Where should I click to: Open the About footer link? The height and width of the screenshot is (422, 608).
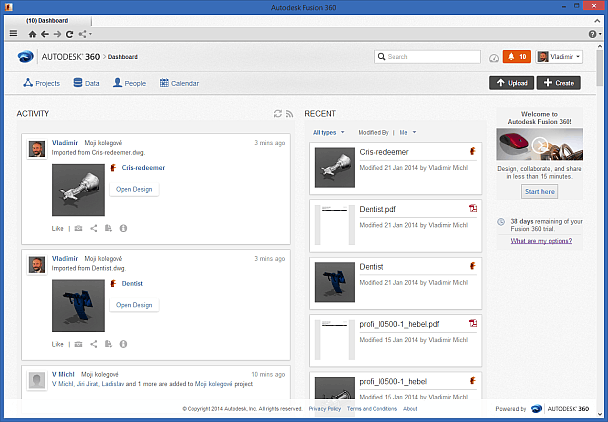(x=410, y=409)
